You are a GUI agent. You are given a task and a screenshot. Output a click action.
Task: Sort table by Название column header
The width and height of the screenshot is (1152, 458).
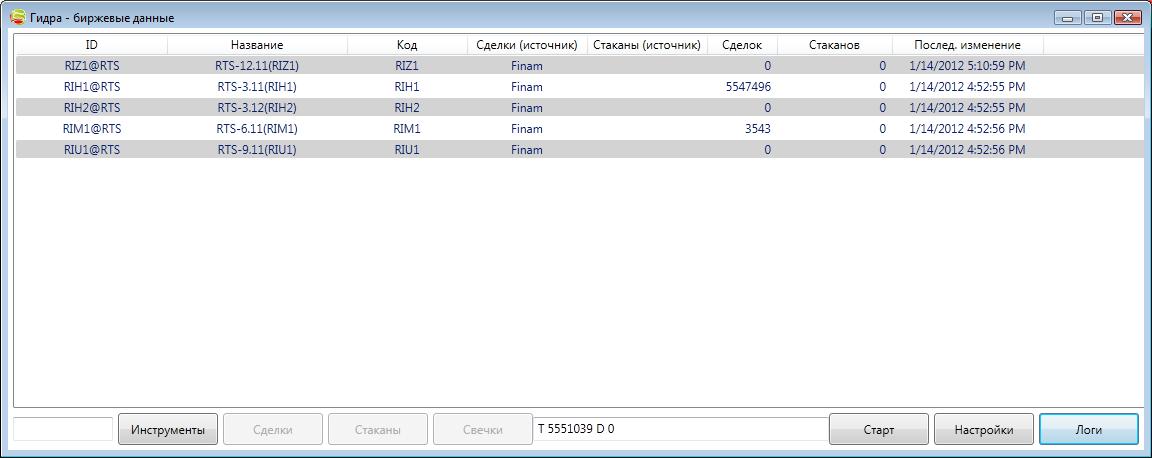[257, 45]
